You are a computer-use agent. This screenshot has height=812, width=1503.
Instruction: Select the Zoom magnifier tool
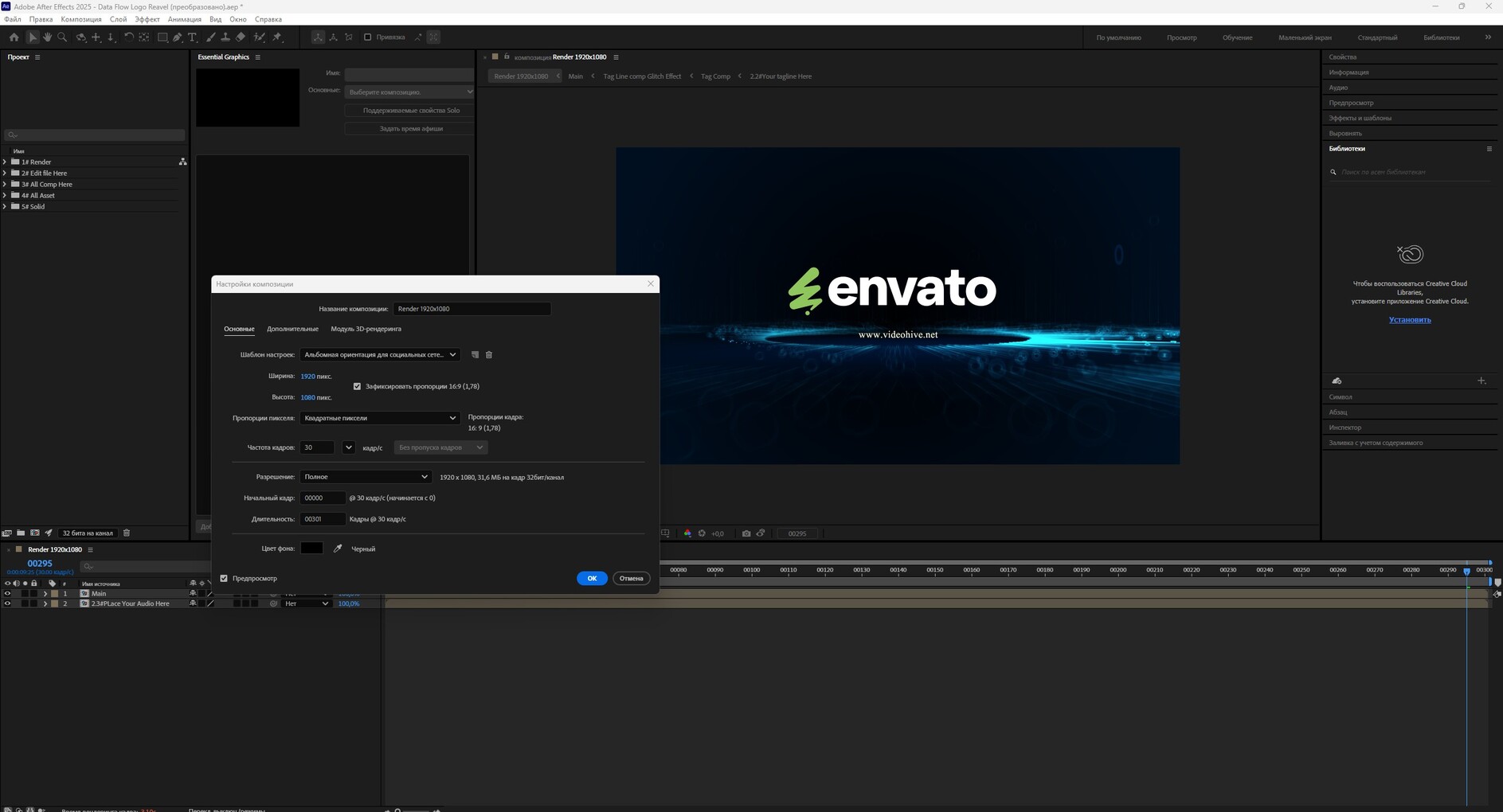pyautogui.click(x=62, y=37)
